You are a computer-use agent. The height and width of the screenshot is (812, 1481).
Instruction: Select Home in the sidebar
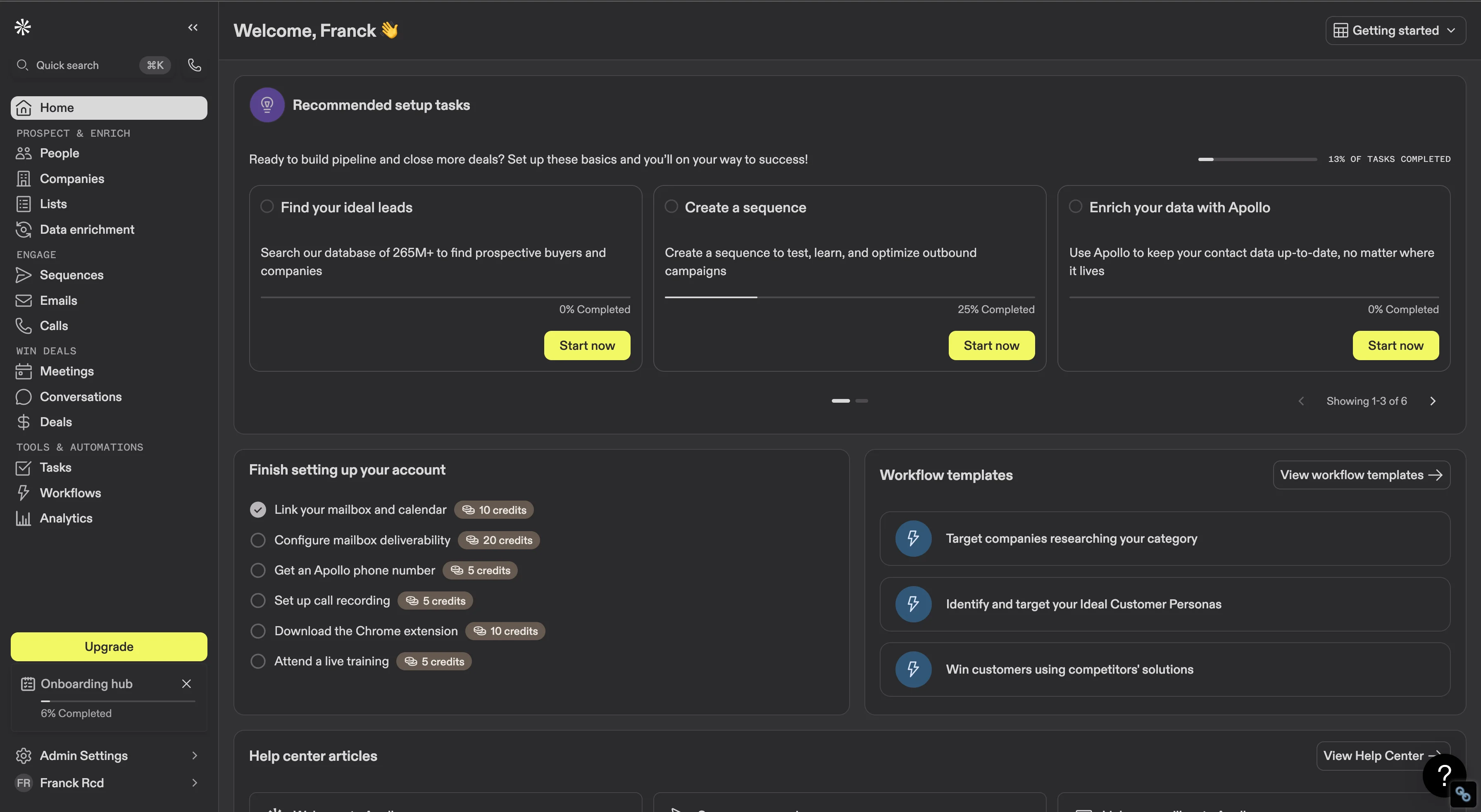point(109,108)
